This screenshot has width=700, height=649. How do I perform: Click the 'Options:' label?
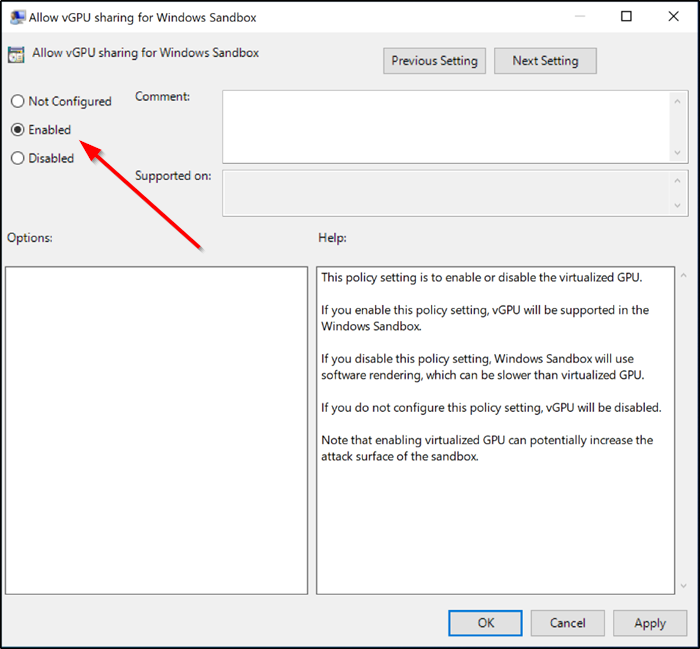[x=29, y=238]
